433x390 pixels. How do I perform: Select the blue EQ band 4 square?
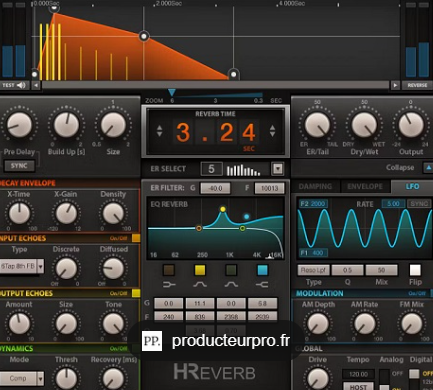[262, 270]
